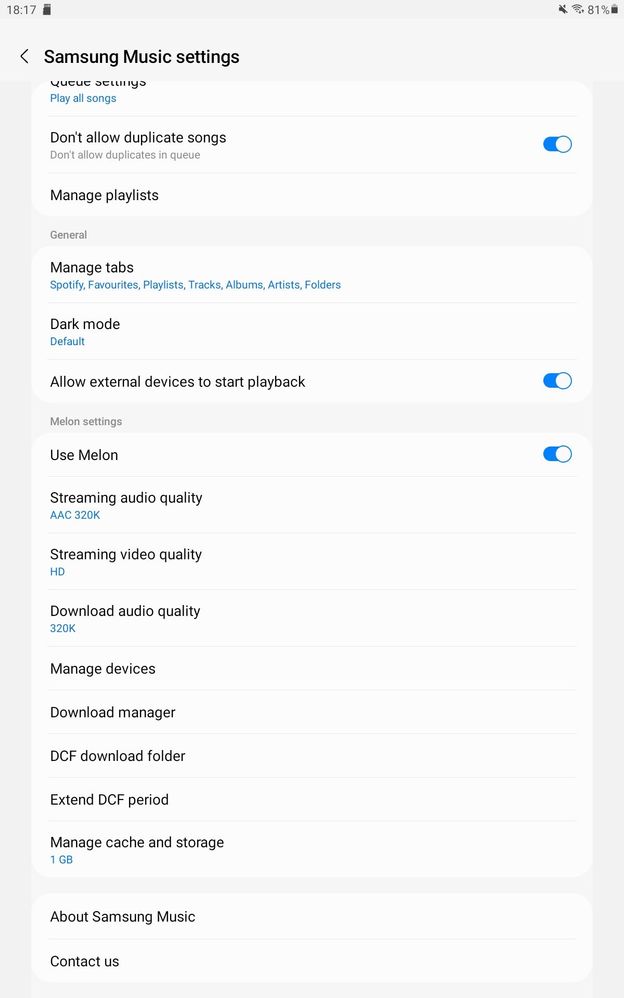Open Dark mode option
This screenshot has width=624, height=998.
pyautogui.click(x=312, y=331)
